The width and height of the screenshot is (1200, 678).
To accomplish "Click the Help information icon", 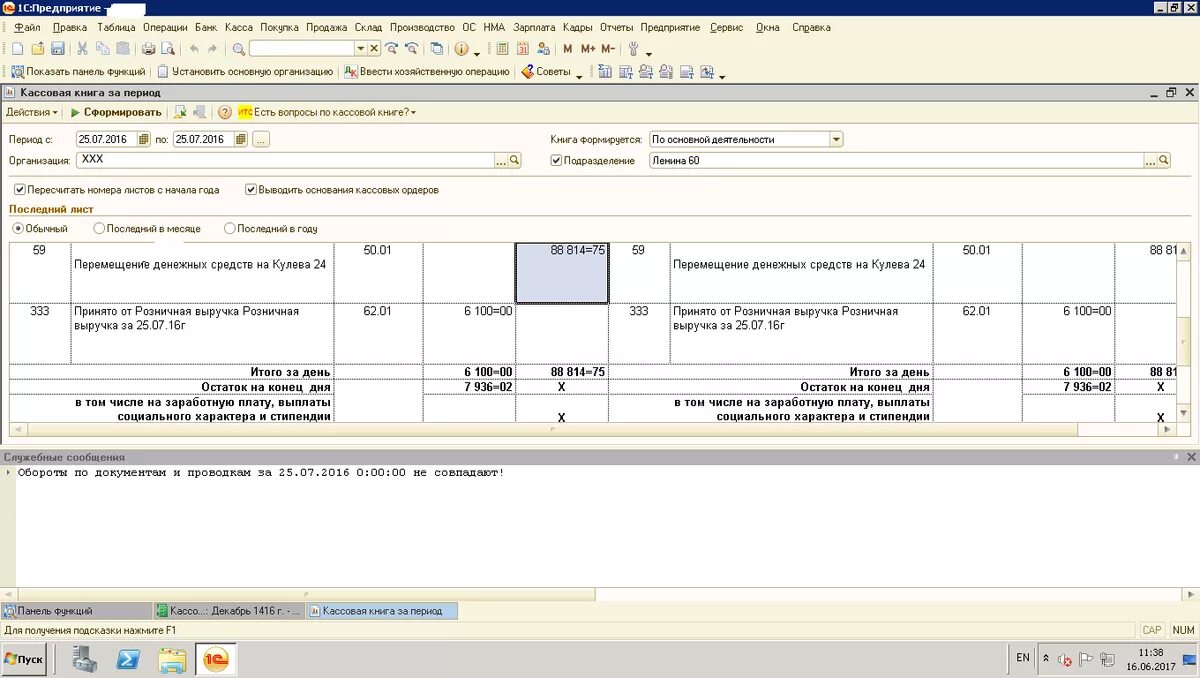I will [461, 48].
